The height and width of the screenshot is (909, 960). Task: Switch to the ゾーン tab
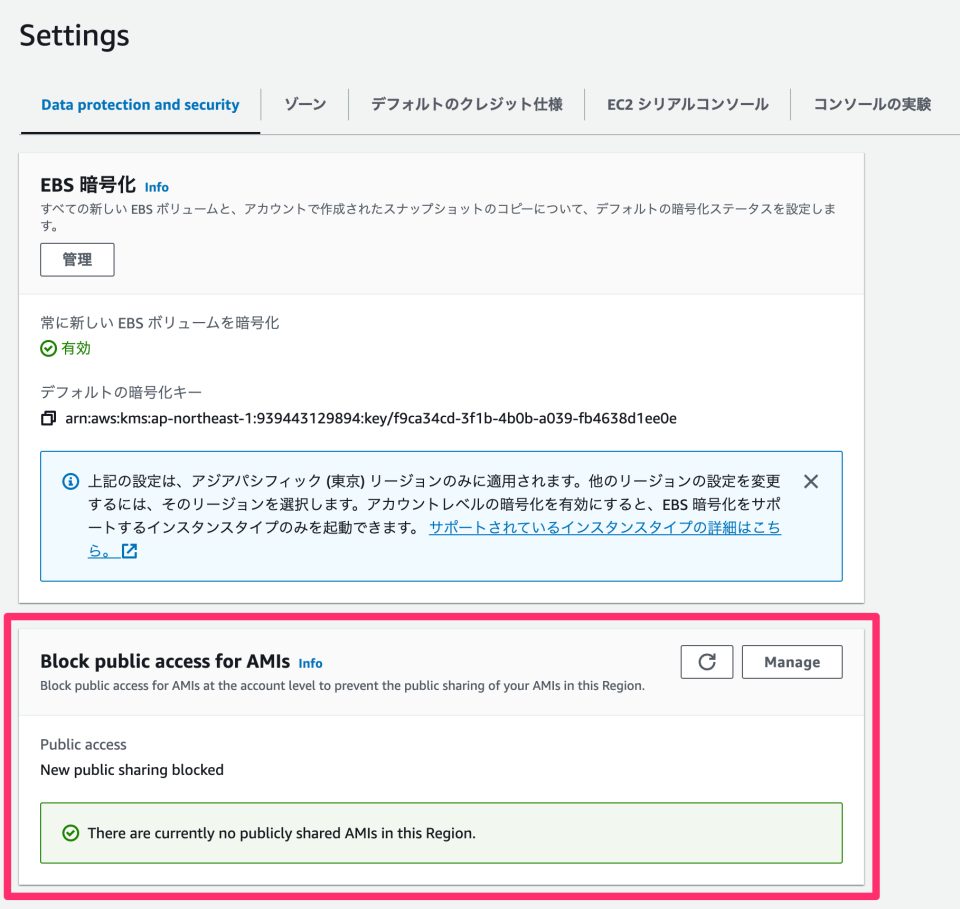tap(304, 104)
